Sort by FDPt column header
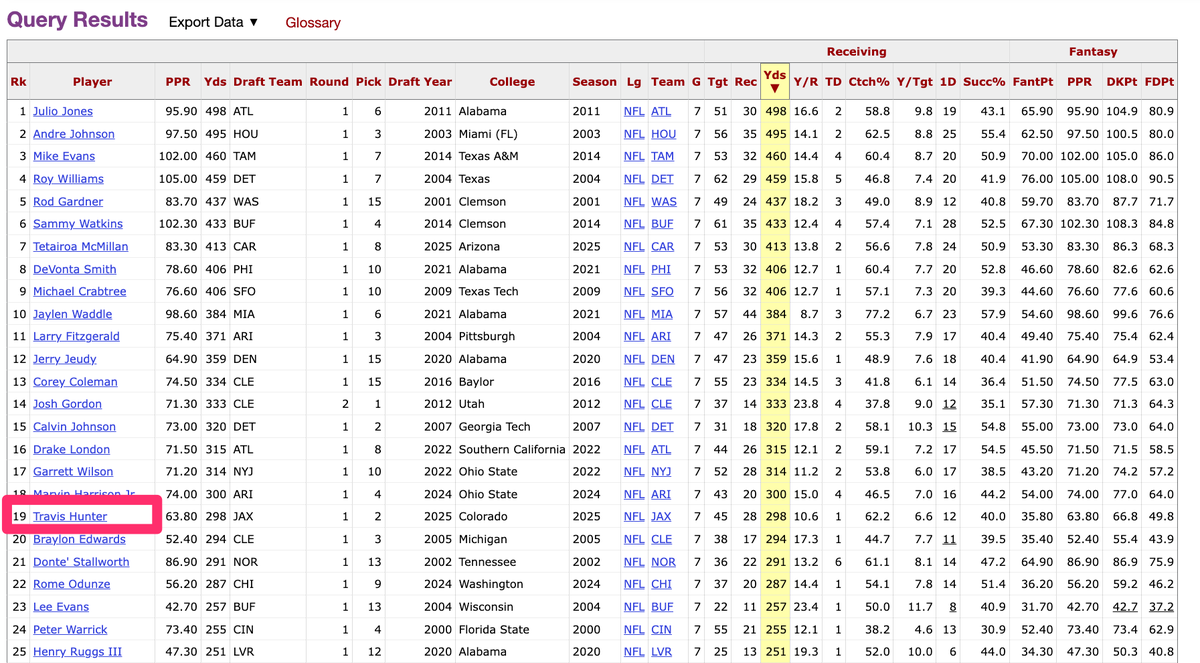This screenshot has width=1200, height=663. (1159, 82)
